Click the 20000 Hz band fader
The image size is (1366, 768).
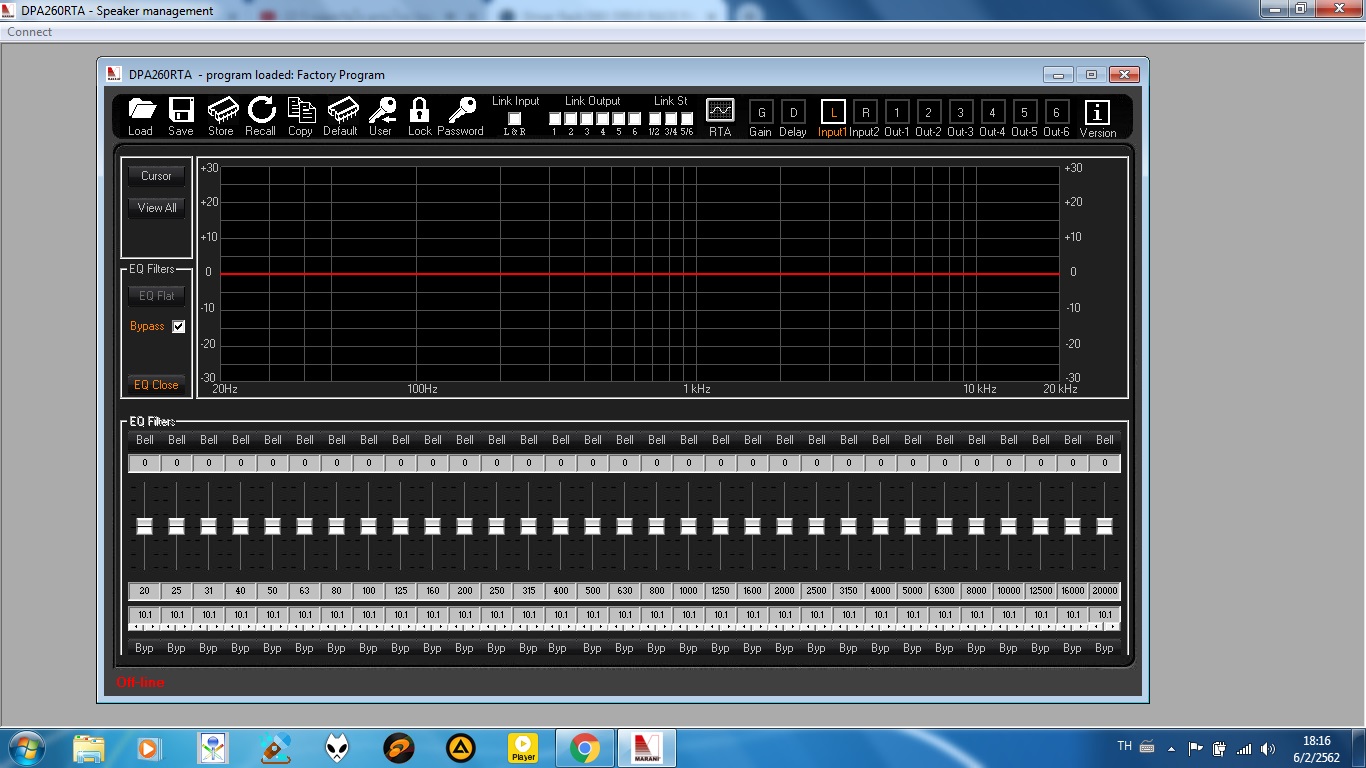[1105, 526]
